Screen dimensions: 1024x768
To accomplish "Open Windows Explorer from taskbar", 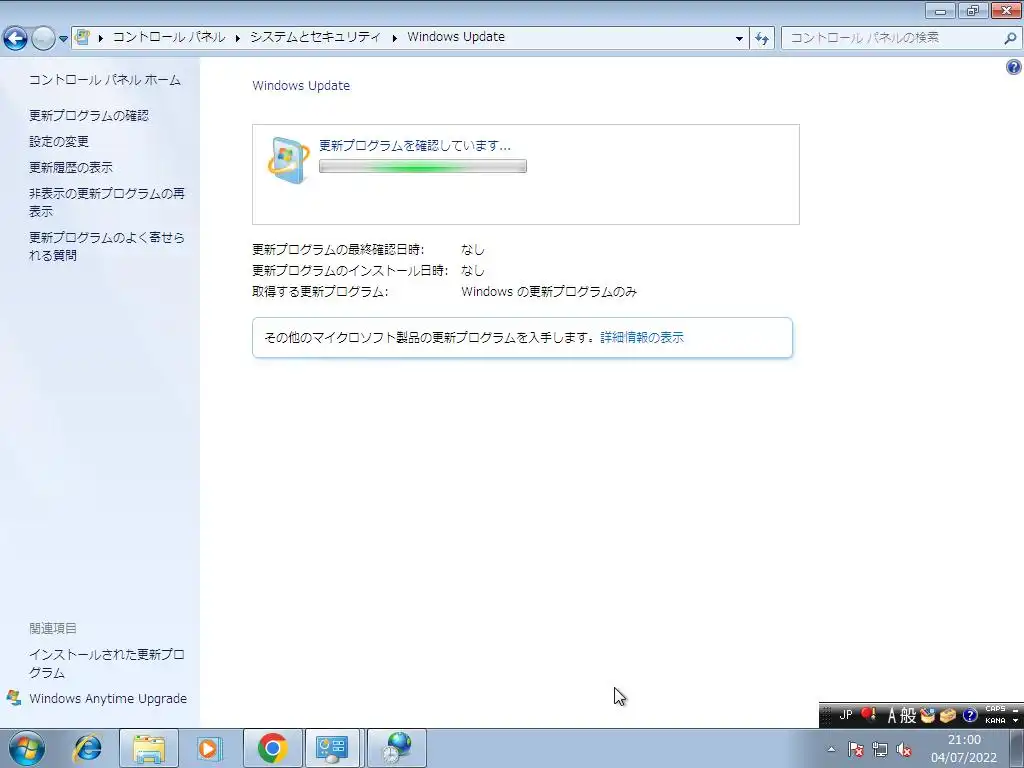I will pos(149,748).
